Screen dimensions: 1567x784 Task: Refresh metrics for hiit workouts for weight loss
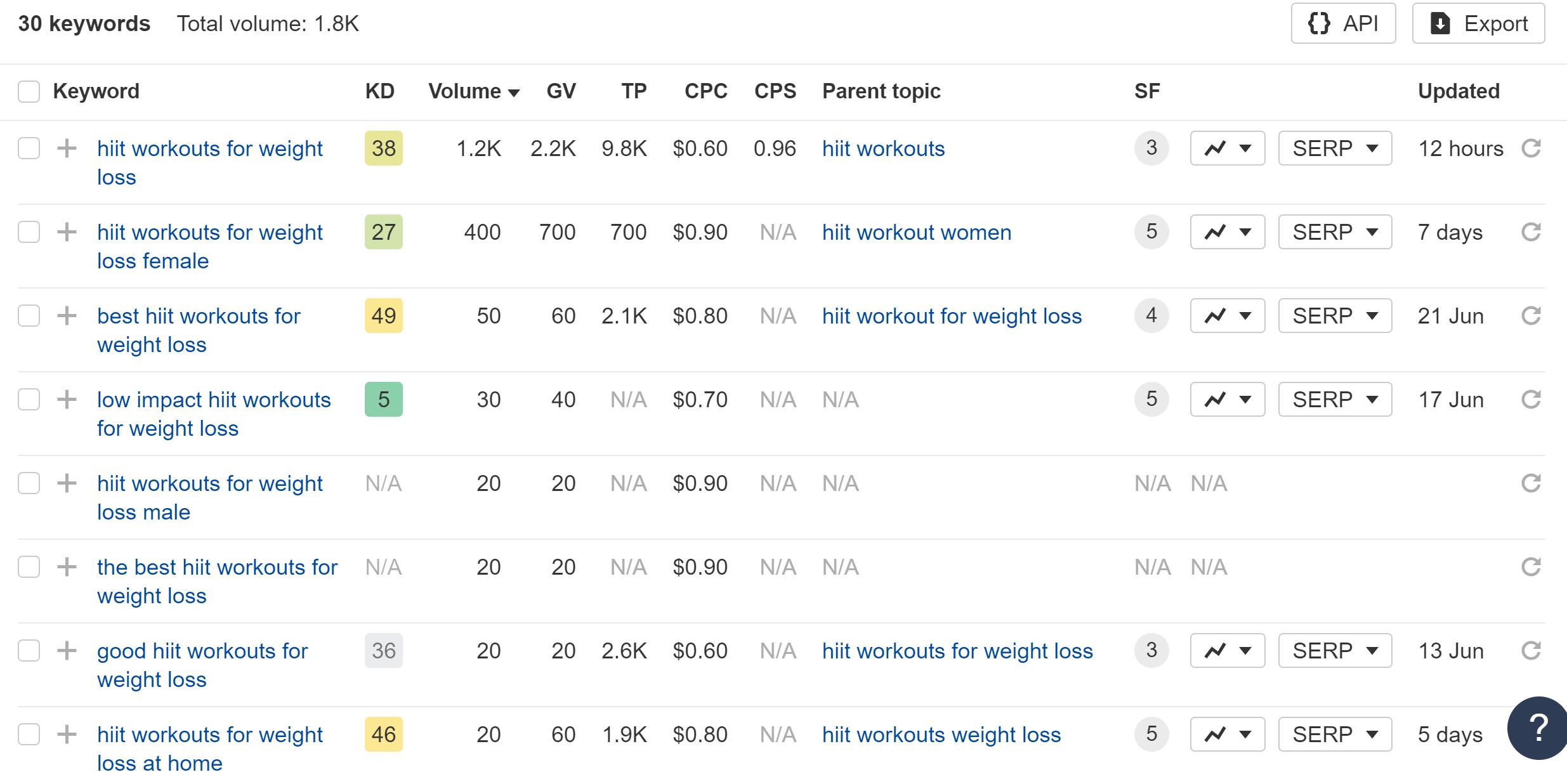click(x=1533, y=148)
